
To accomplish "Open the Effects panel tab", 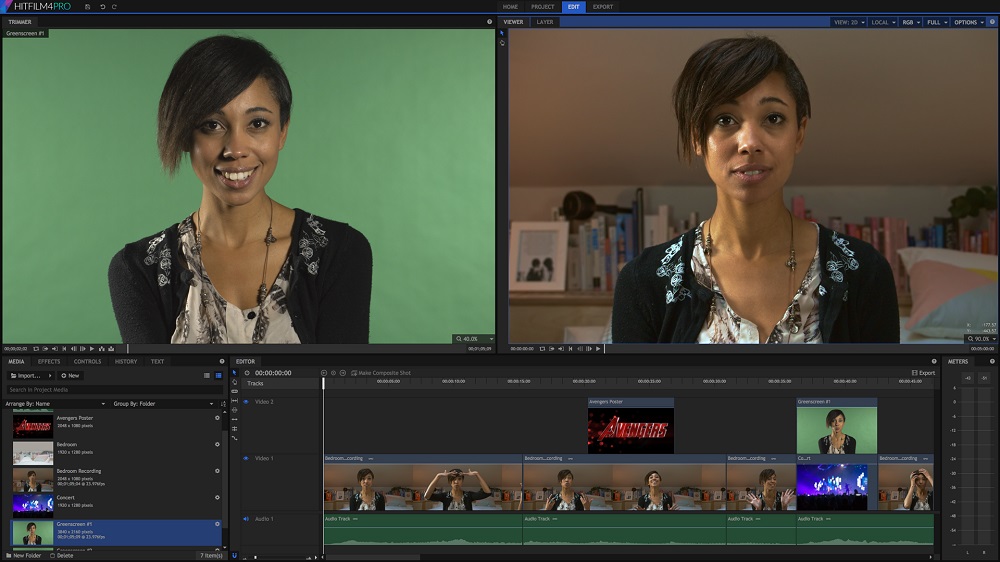I will click(x=49, y=362).
